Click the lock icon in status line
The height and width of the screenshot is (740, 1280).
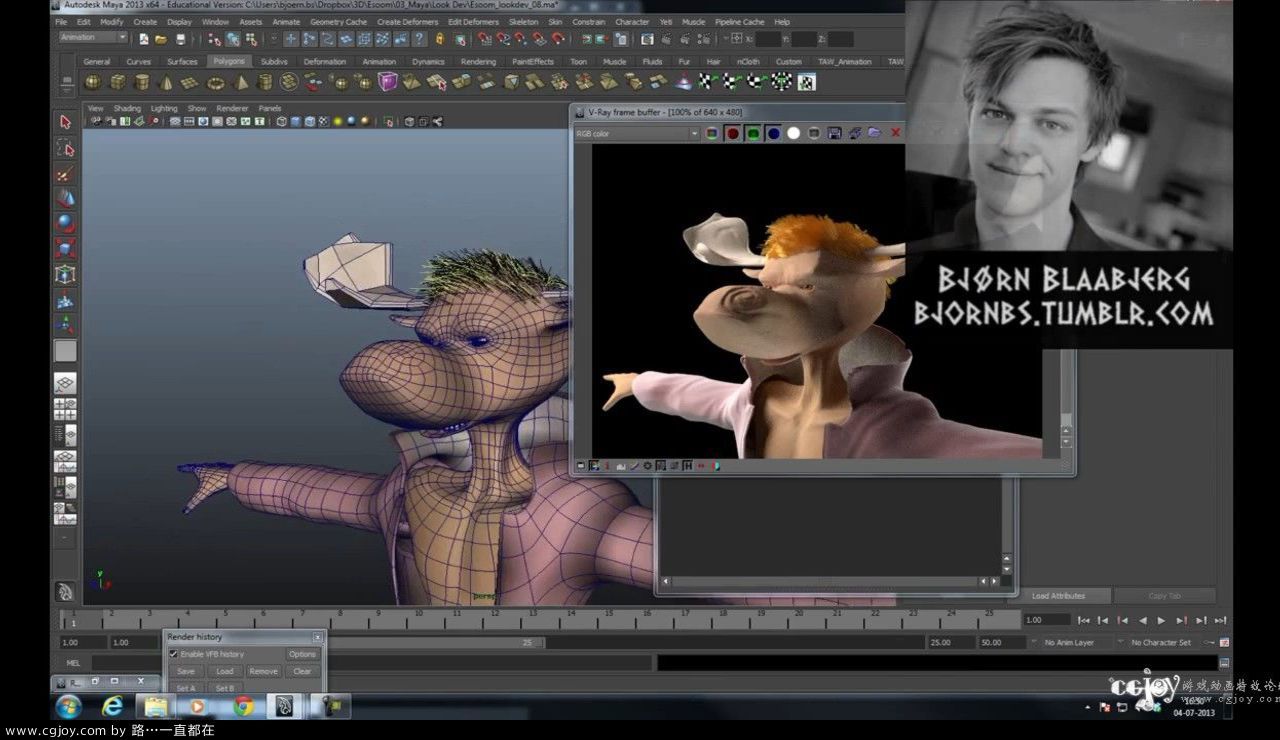[440, 39]
